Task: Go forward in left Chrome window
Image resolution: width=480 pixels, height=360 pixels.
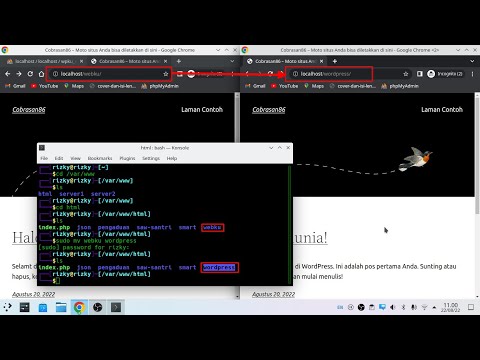Action: pyautogui.click(x=19, y=74)
